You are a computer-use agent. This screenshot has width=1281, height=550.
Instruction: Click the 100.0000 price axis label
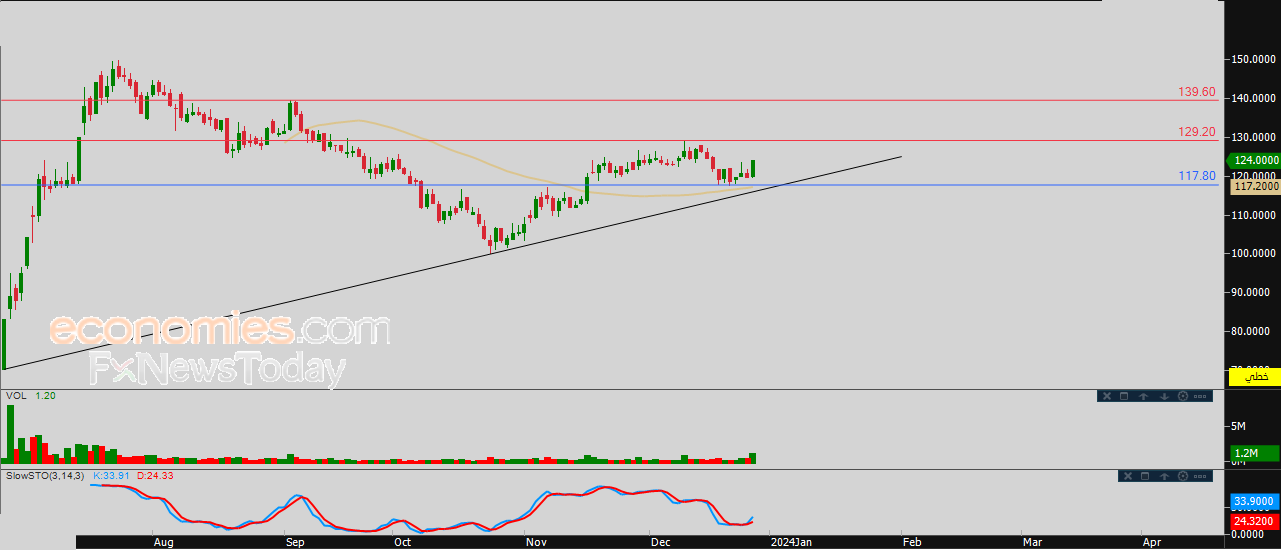pos(1254,253)
